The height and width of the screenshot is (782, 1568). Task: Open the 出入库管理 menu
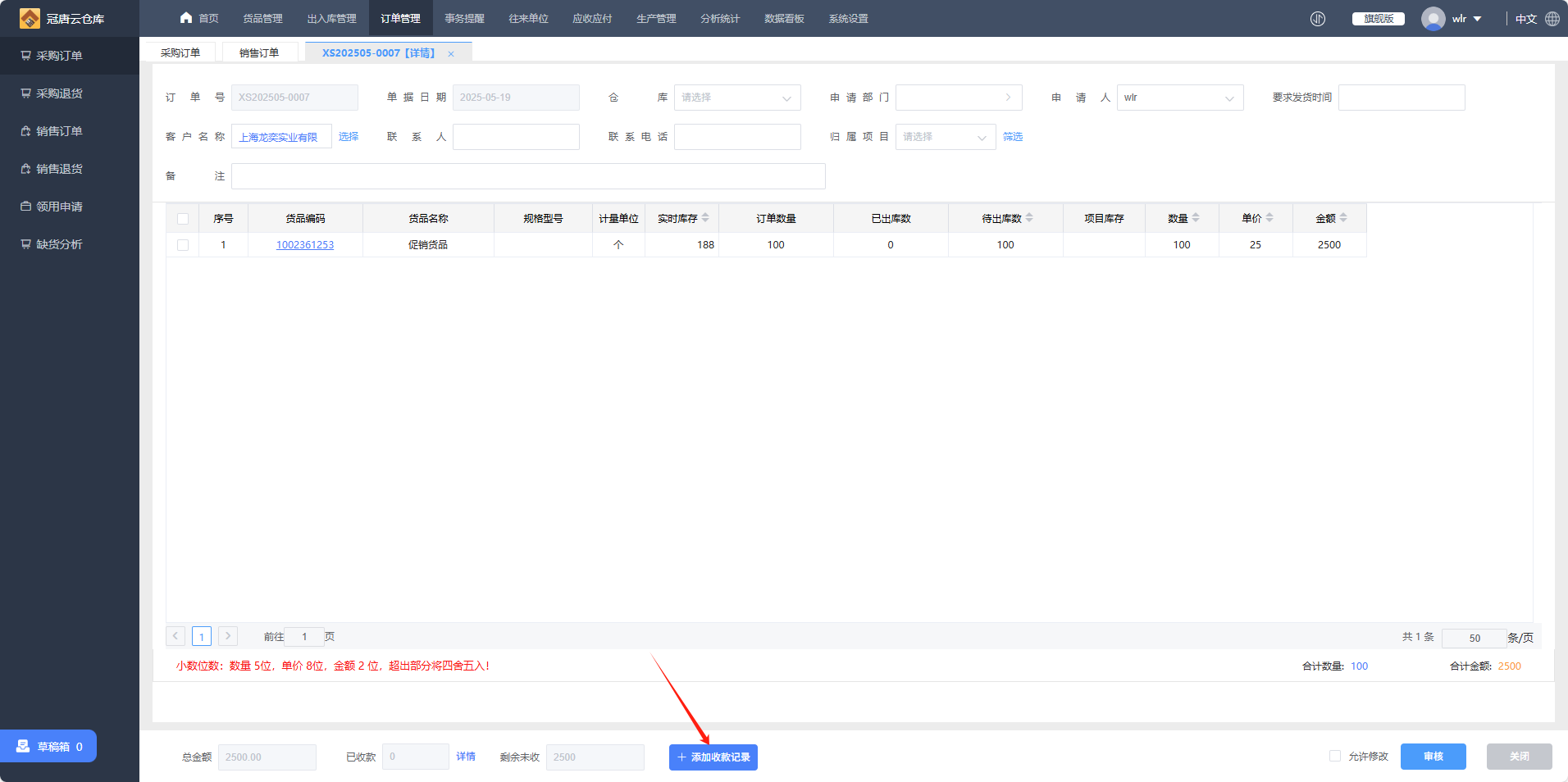point(331,18)
